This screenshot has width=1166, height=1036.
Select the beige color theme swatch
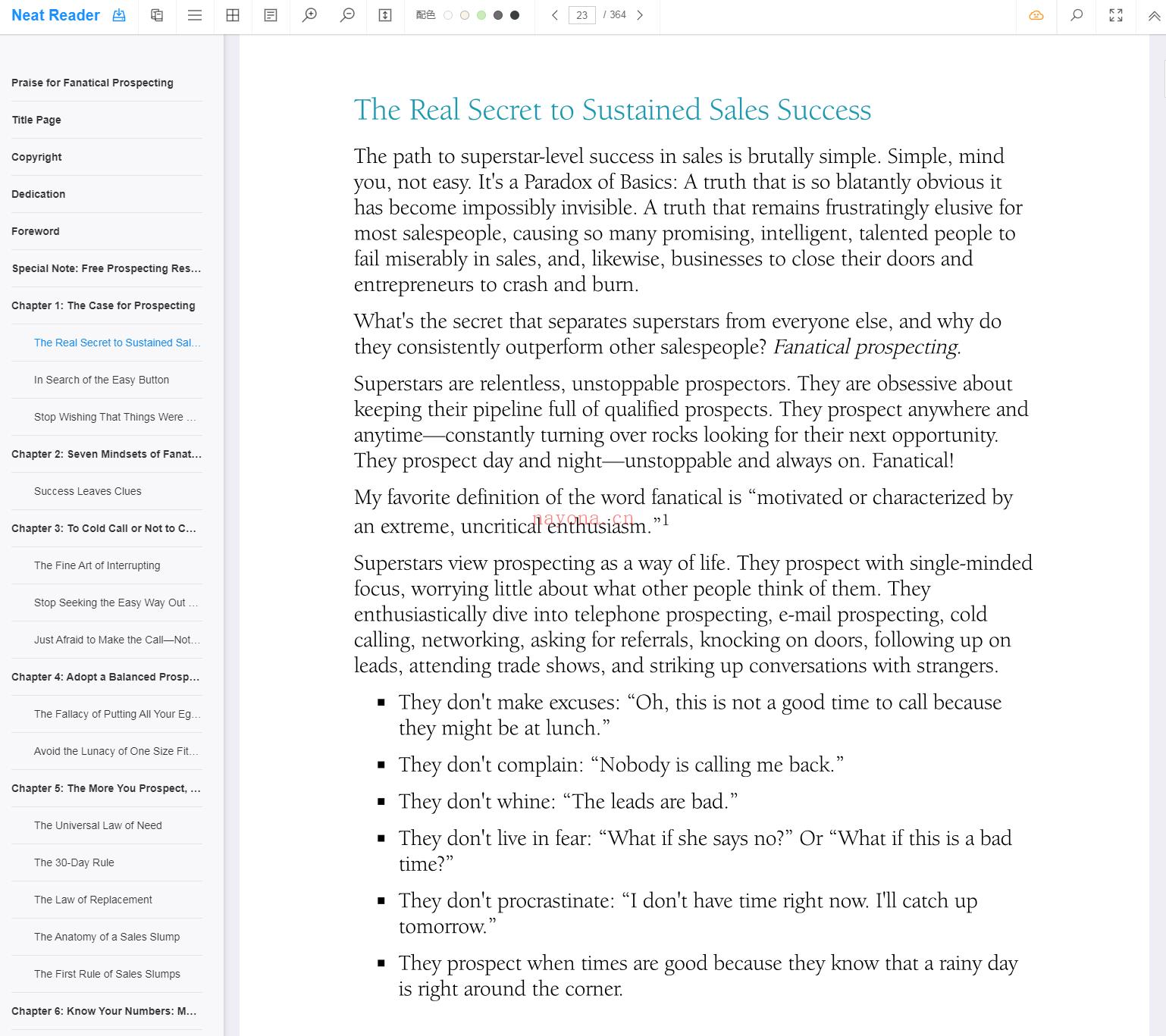[465, 15]
